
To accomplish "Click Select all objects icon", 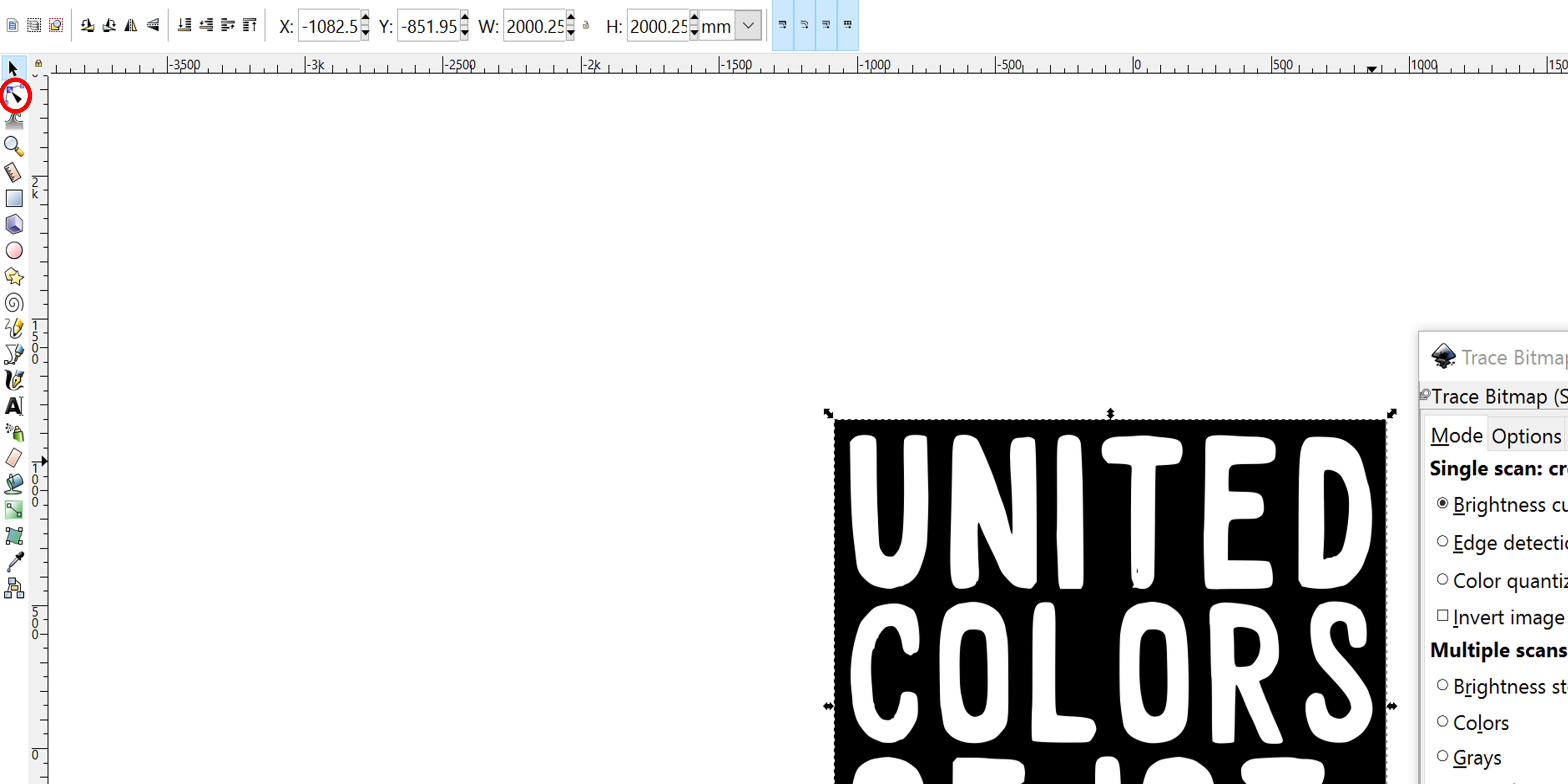I will 13,26.
